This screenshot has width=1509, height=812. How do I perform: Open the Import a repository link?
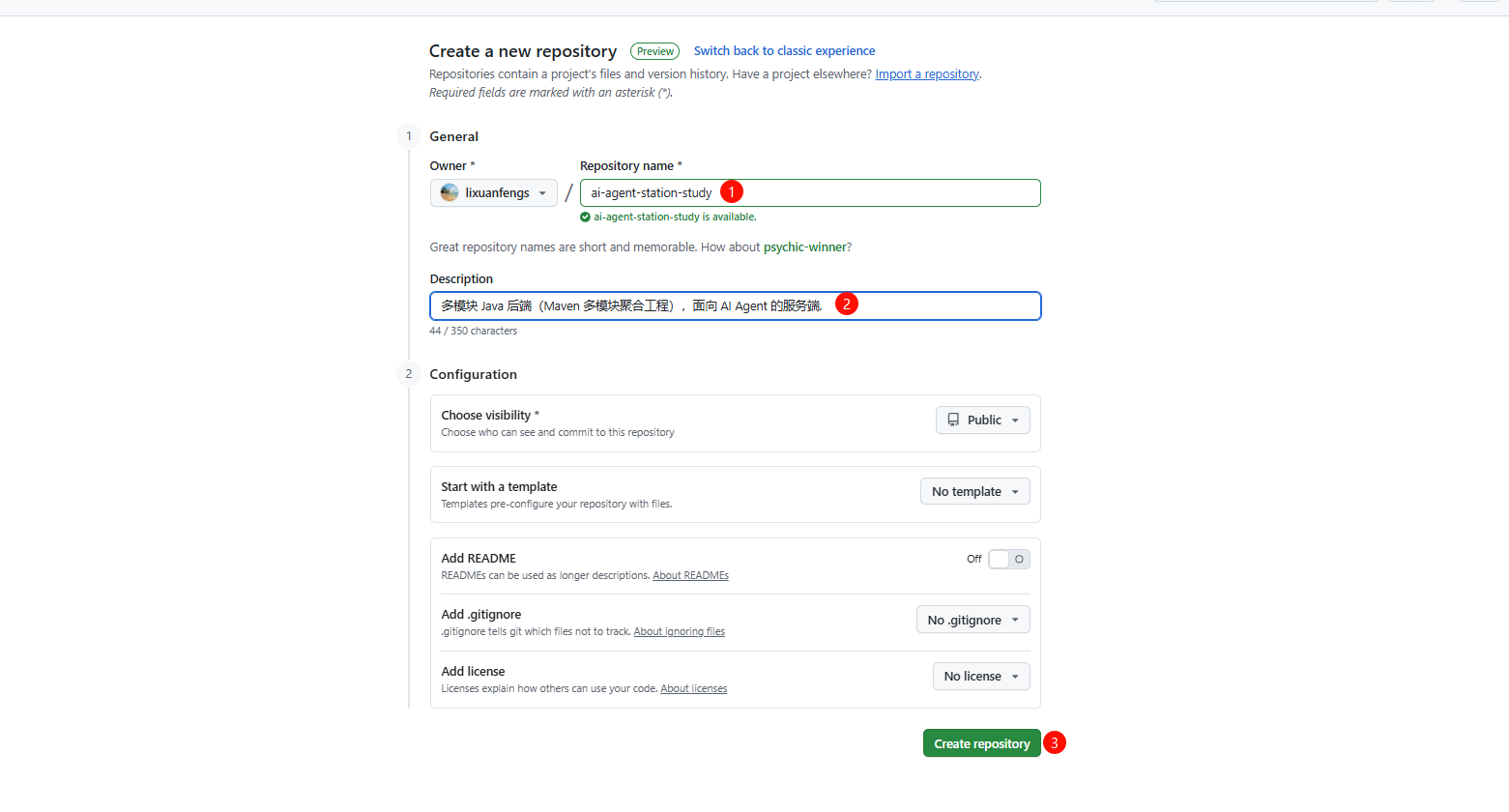[x=926, y=74]
